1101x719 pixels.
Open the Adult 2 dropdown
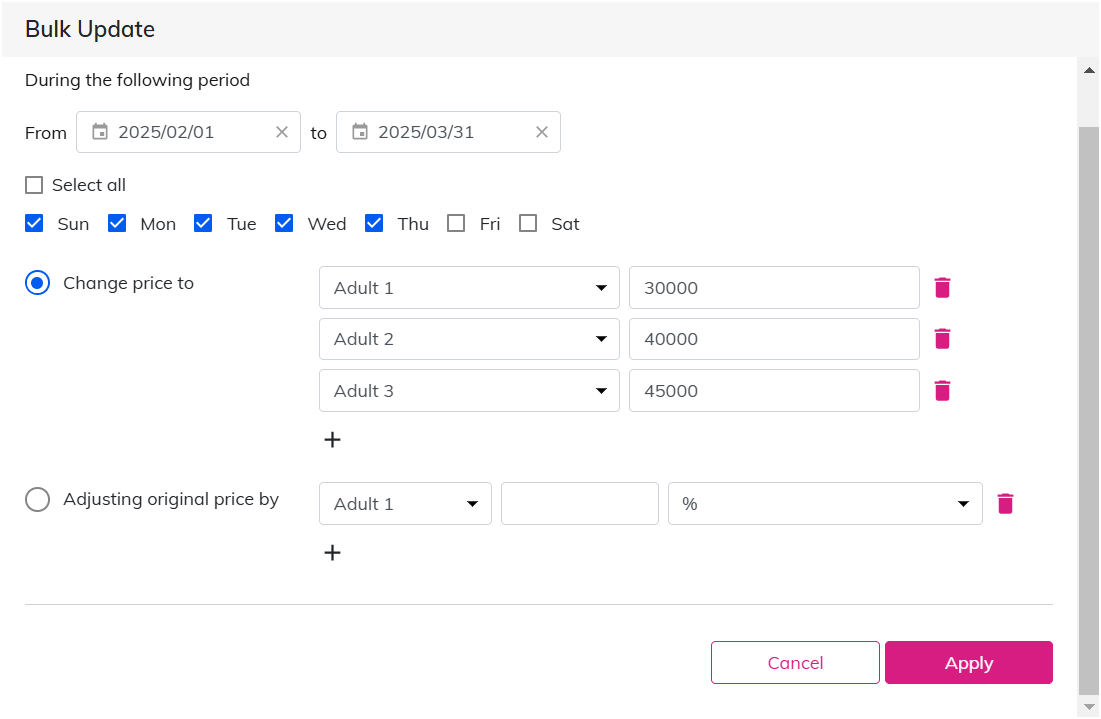469,339
